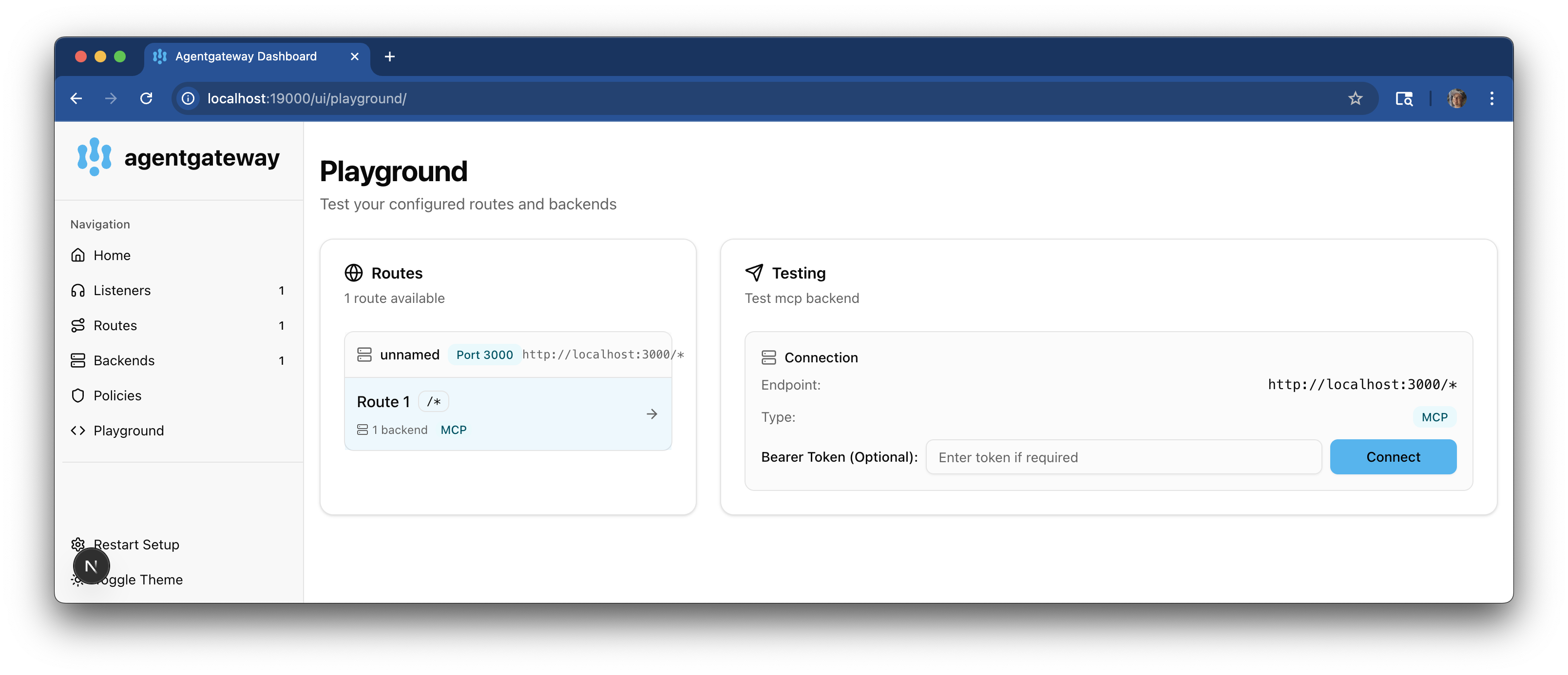
Task: Click the Routes sidebar icon
Action: click(78, 326)
